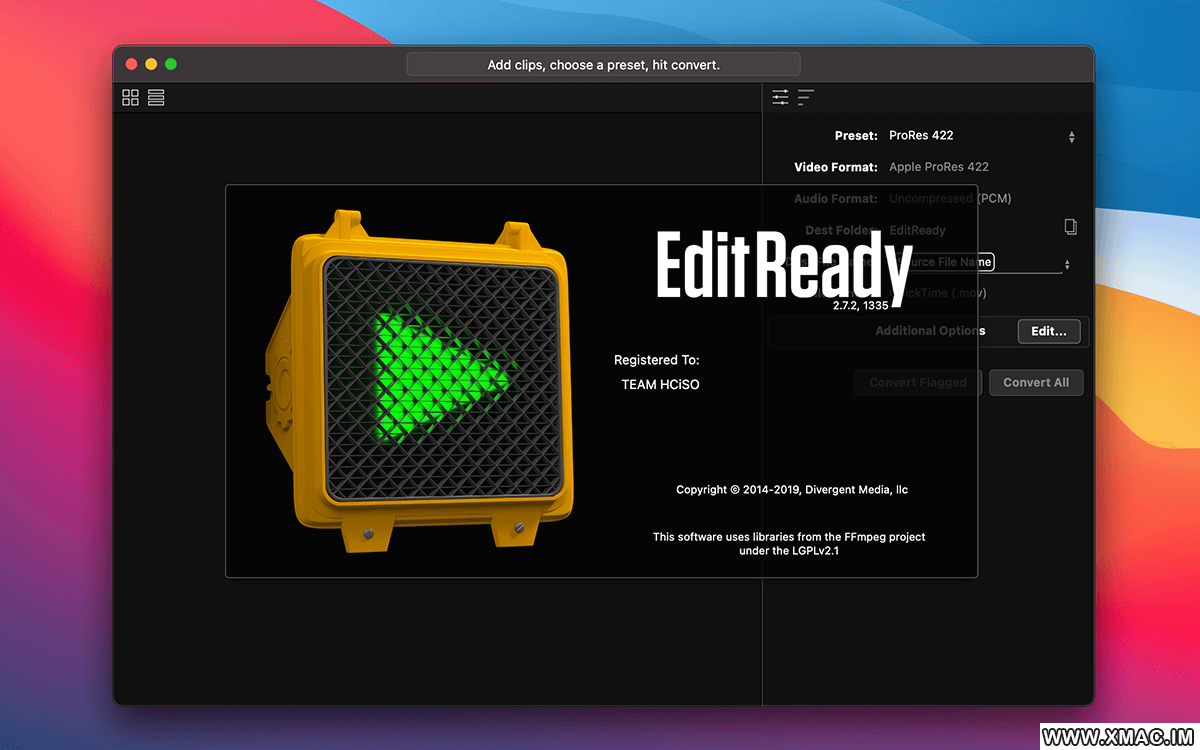The image size is (1200, 750).
Task: Open the second settings tab with staggered-lines icon
Action: click(806, 97)
